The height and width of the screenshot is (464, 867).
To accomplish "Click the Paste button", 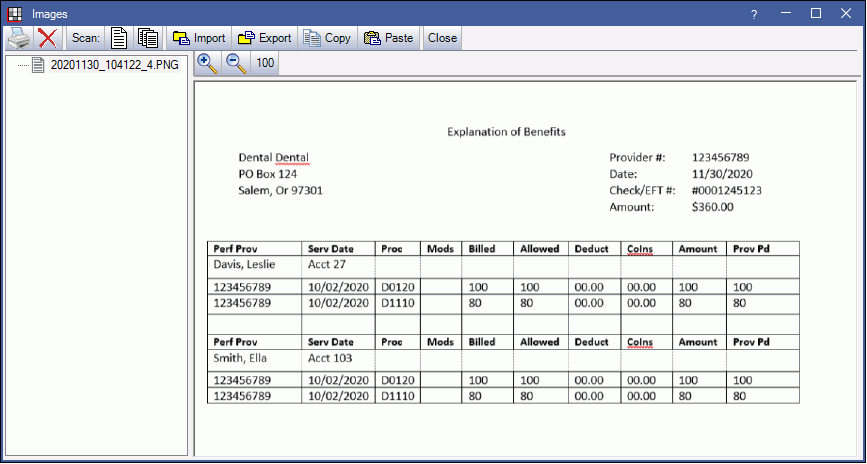I will 389,38.
